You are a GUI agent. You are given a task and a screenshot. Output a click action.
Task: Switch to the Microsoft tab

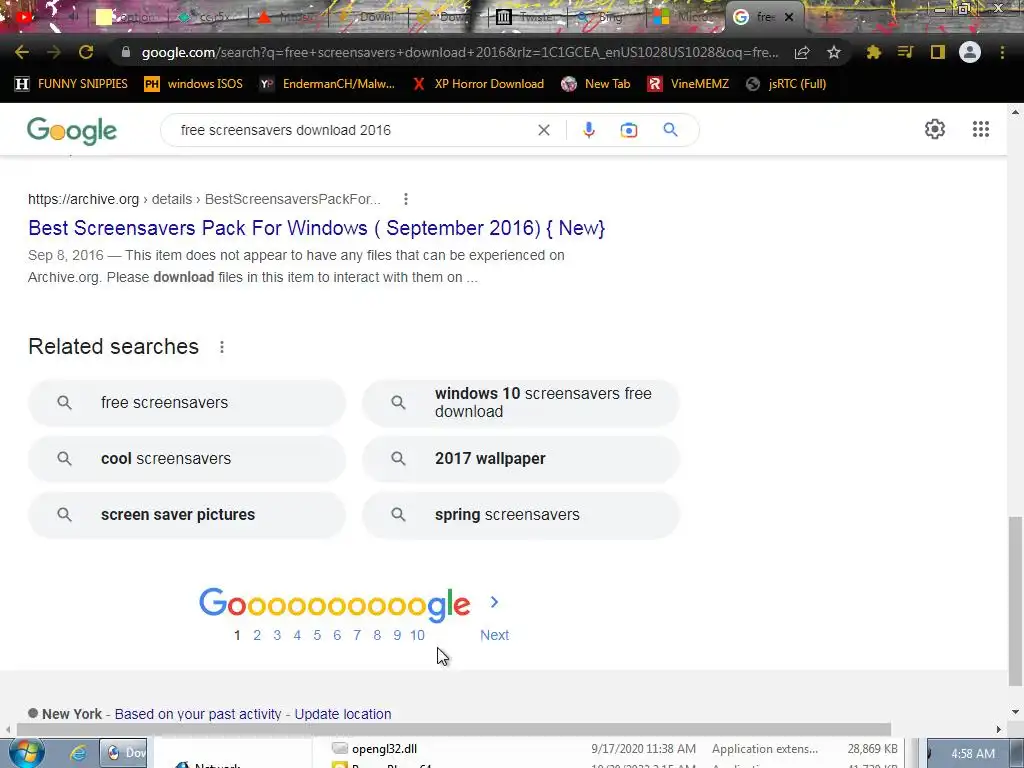click(684, 17)
